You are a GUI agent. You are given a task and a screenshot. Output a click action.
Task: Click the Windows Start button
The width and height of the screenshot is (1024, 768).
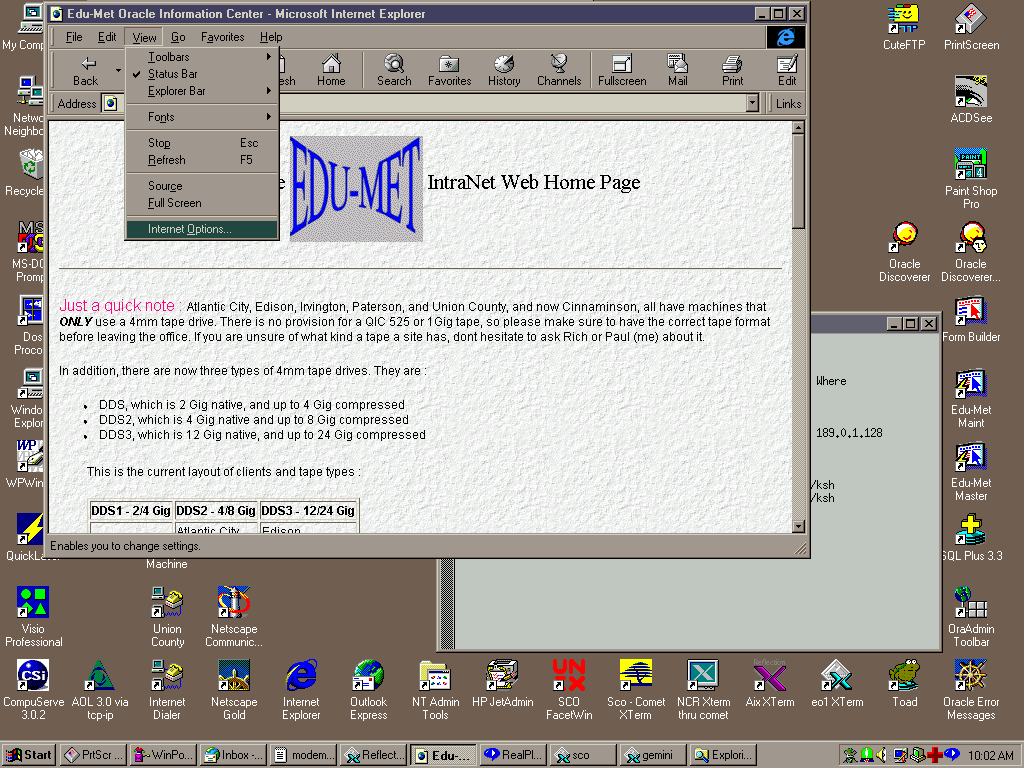tap(29, 755)
